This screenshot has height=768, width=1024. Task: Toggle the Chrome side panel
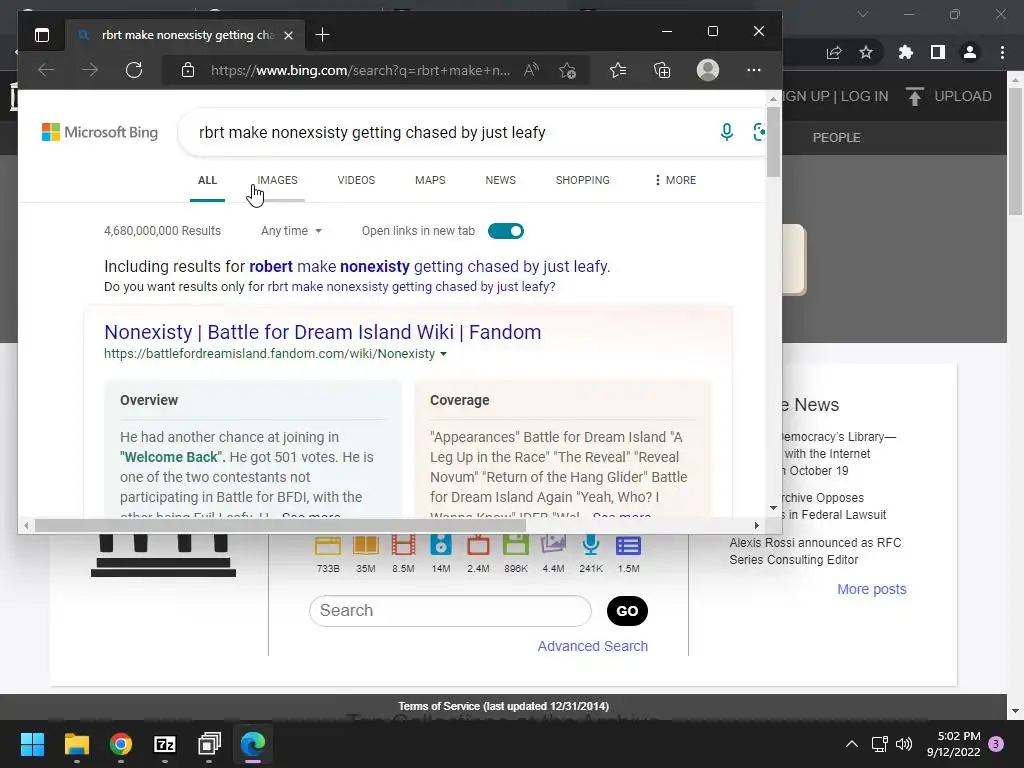(938, 52)
